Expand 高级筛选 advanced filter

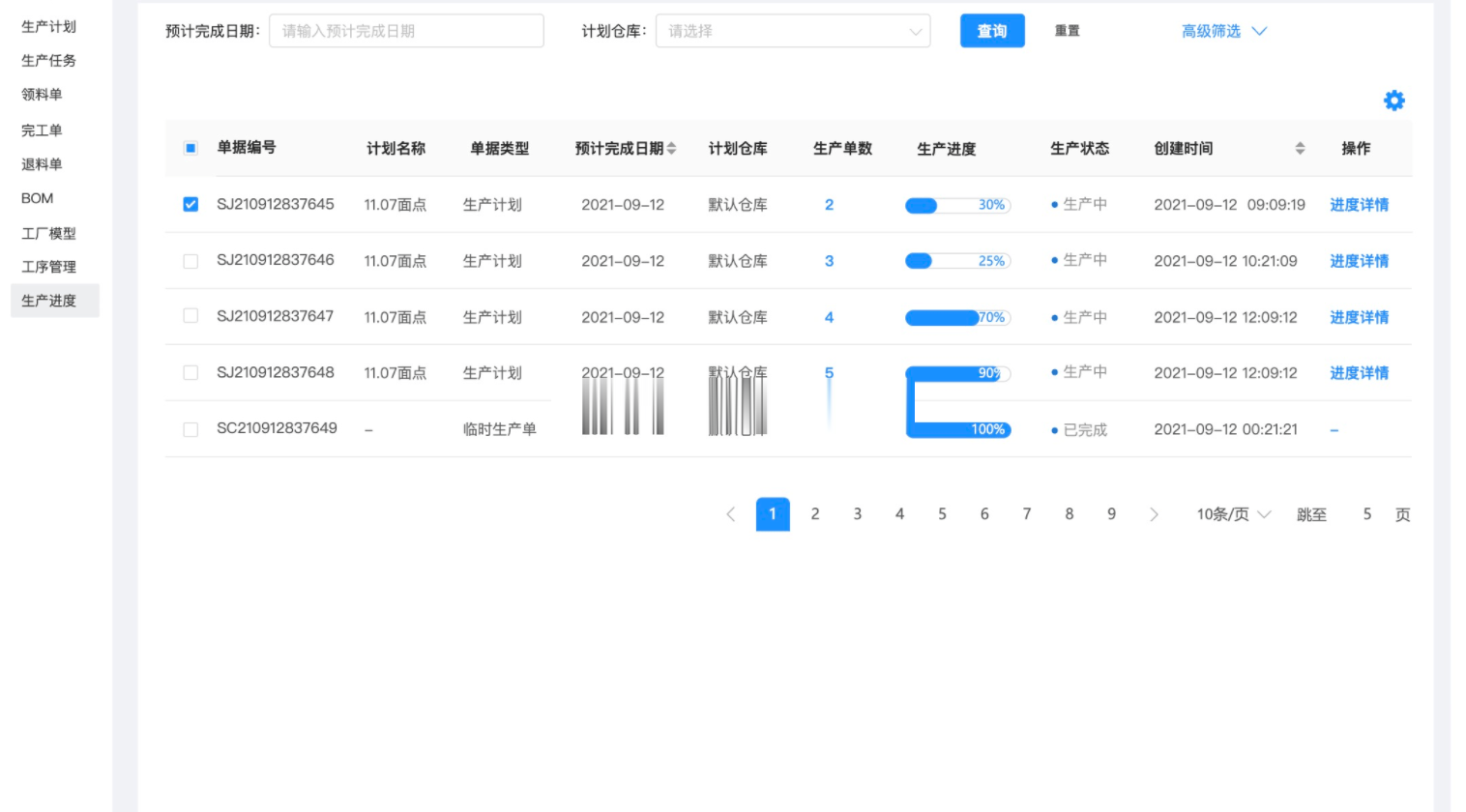click(x=1224, y=31)
